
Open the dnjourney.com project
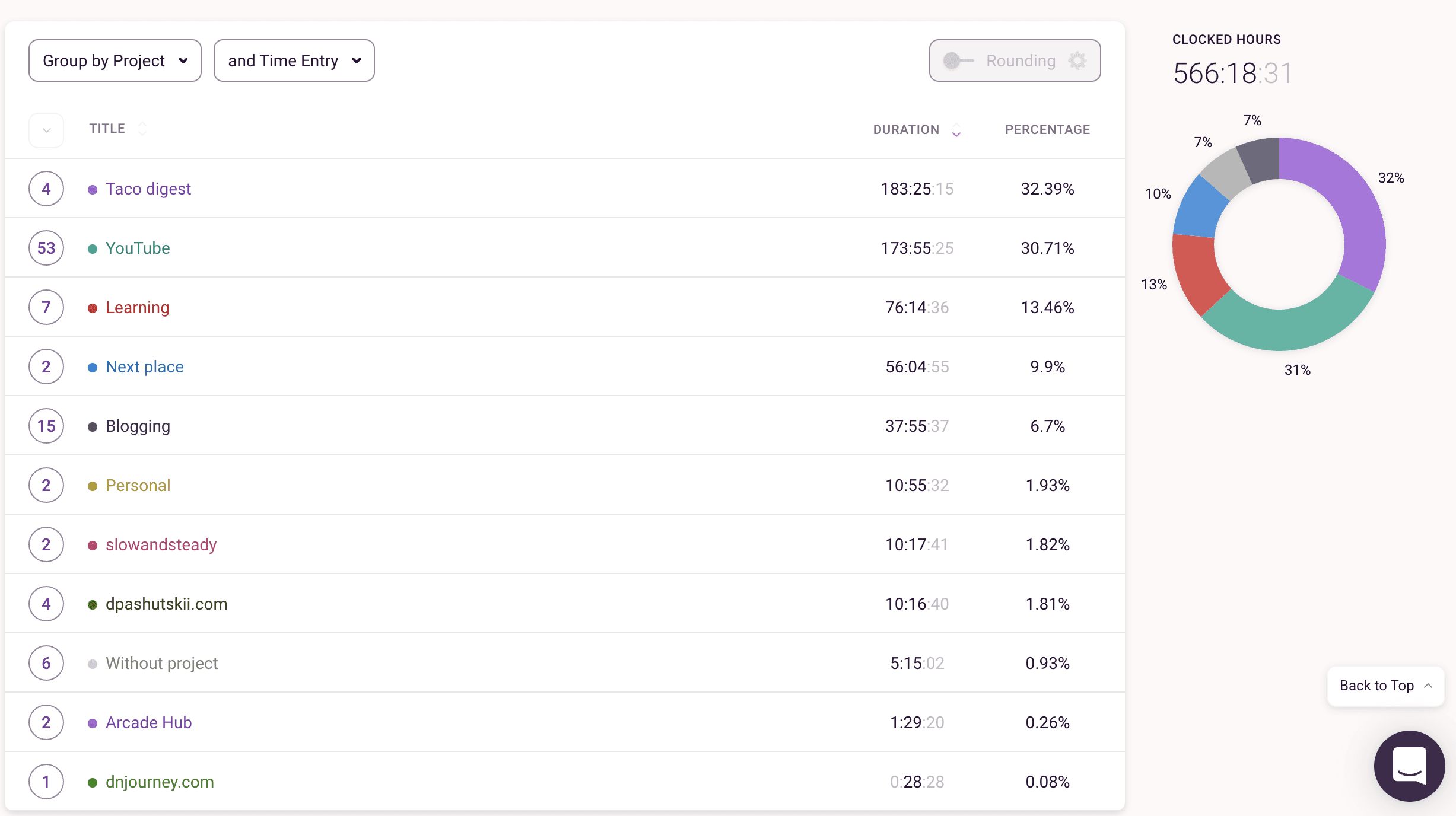pos(159,782)
